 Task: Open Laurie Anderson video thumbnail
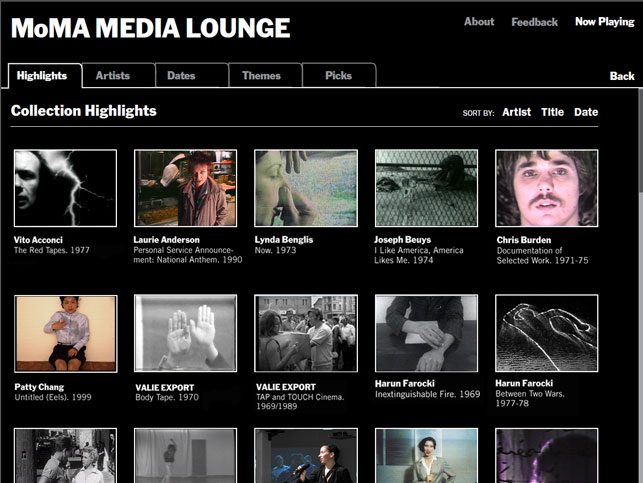[x=185, y=188]
